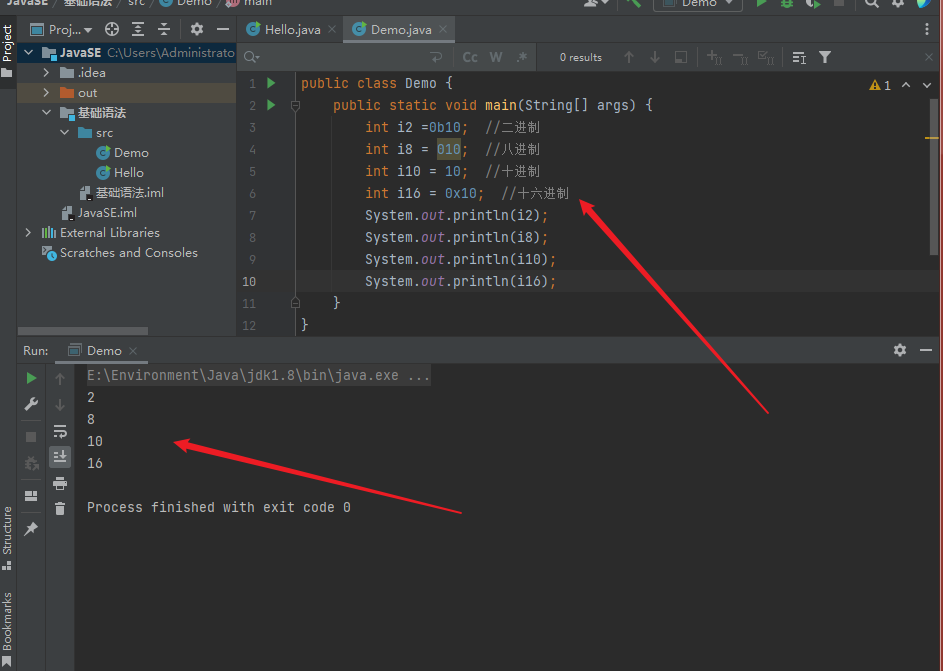Click Expand All icon in Project toolbar

138,29
